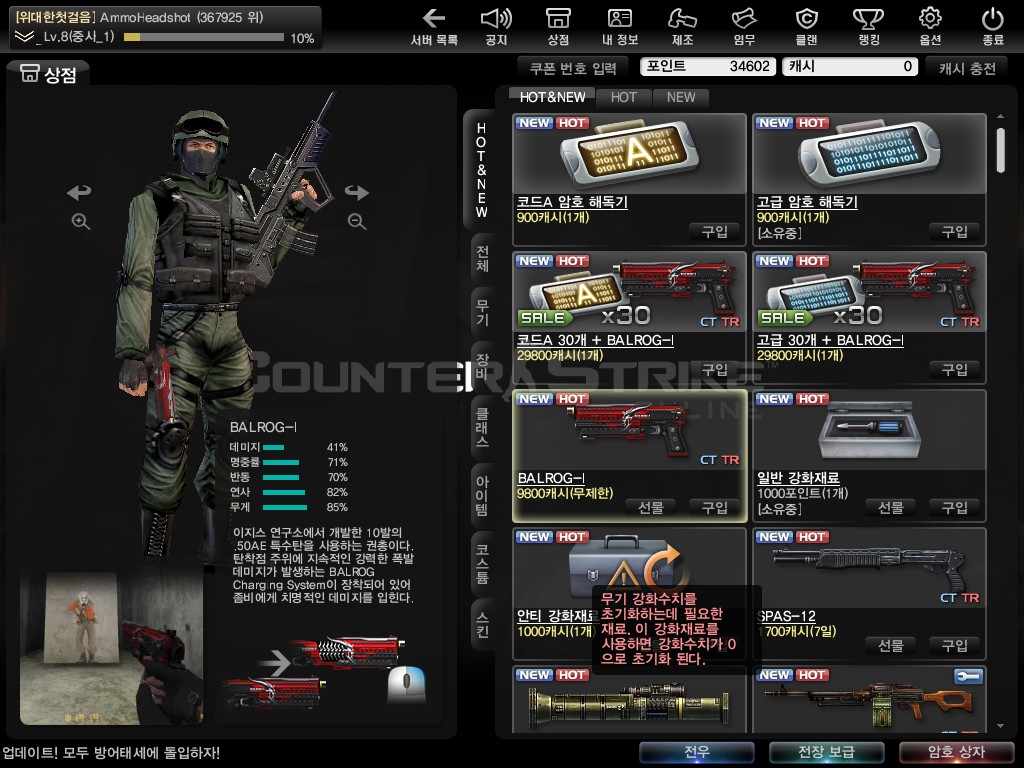Select the vertical HOT&NEW category tab
This screenshot has width=1024, height=768.
(481, 170)
